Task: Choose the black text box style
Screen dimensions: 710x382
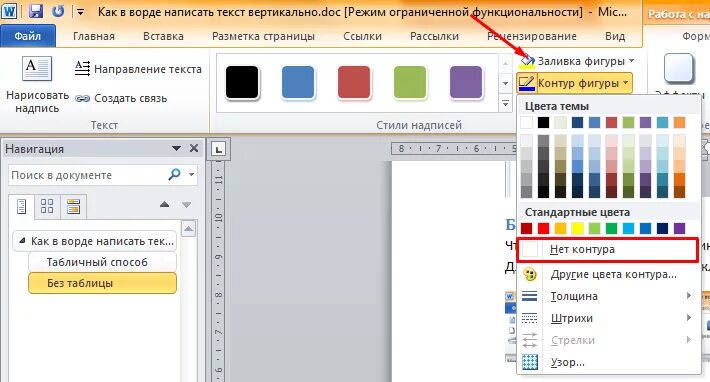Action: point(242,82)
